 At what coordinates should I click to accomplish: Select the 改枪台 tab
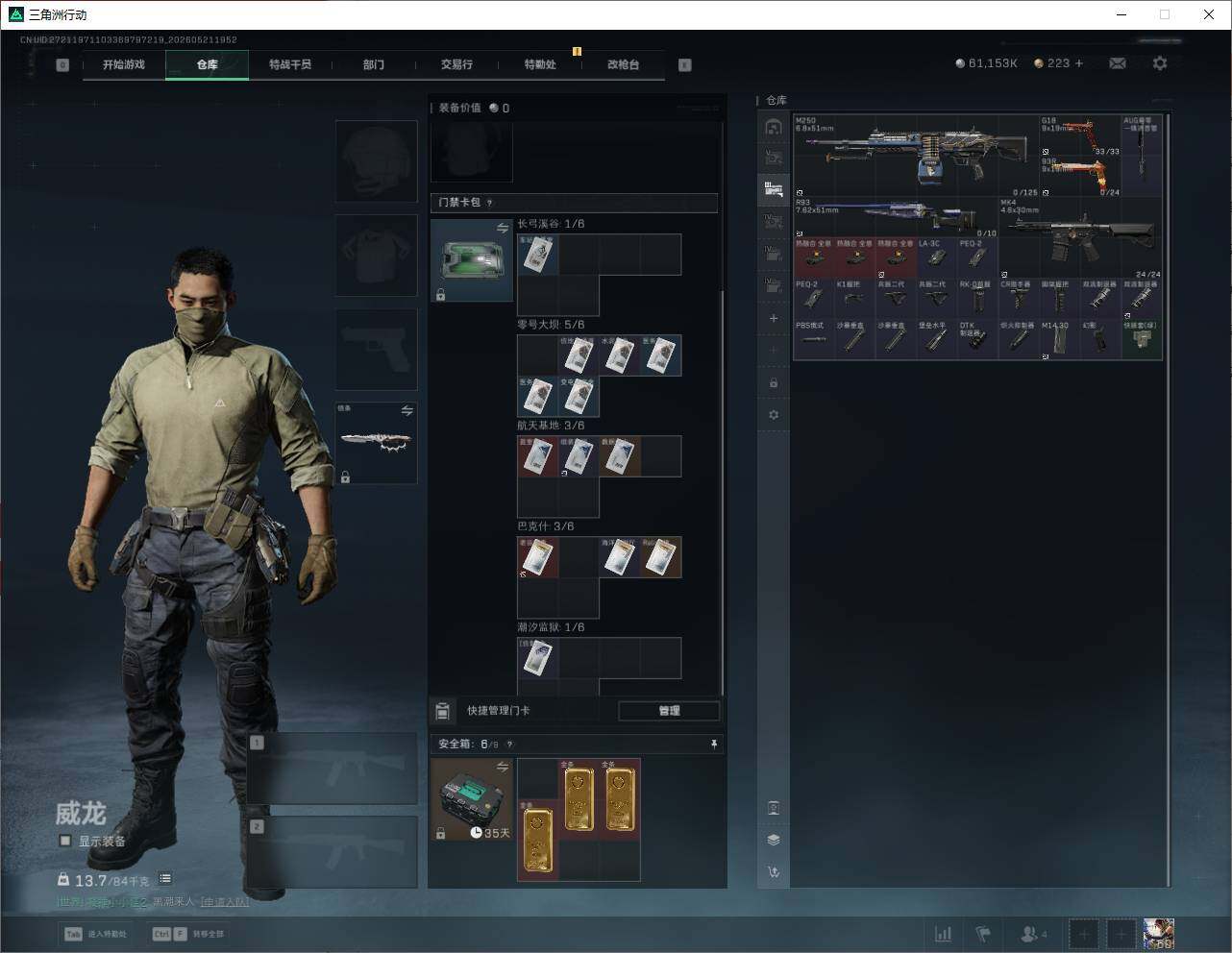pyautogui.click(x=623, y=64)
